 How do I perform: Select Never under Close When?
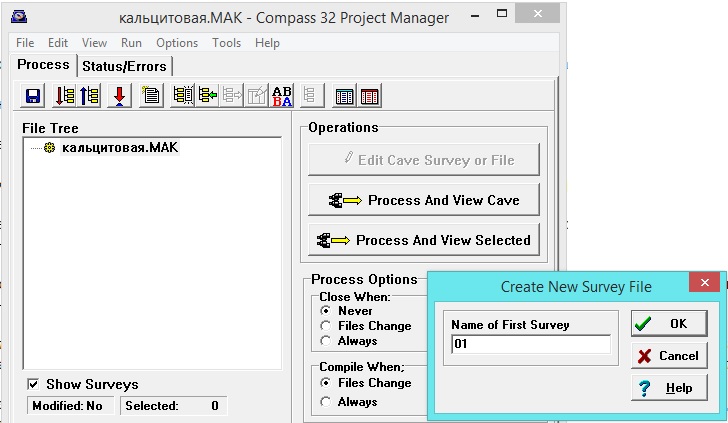click(x=326, y=311)
